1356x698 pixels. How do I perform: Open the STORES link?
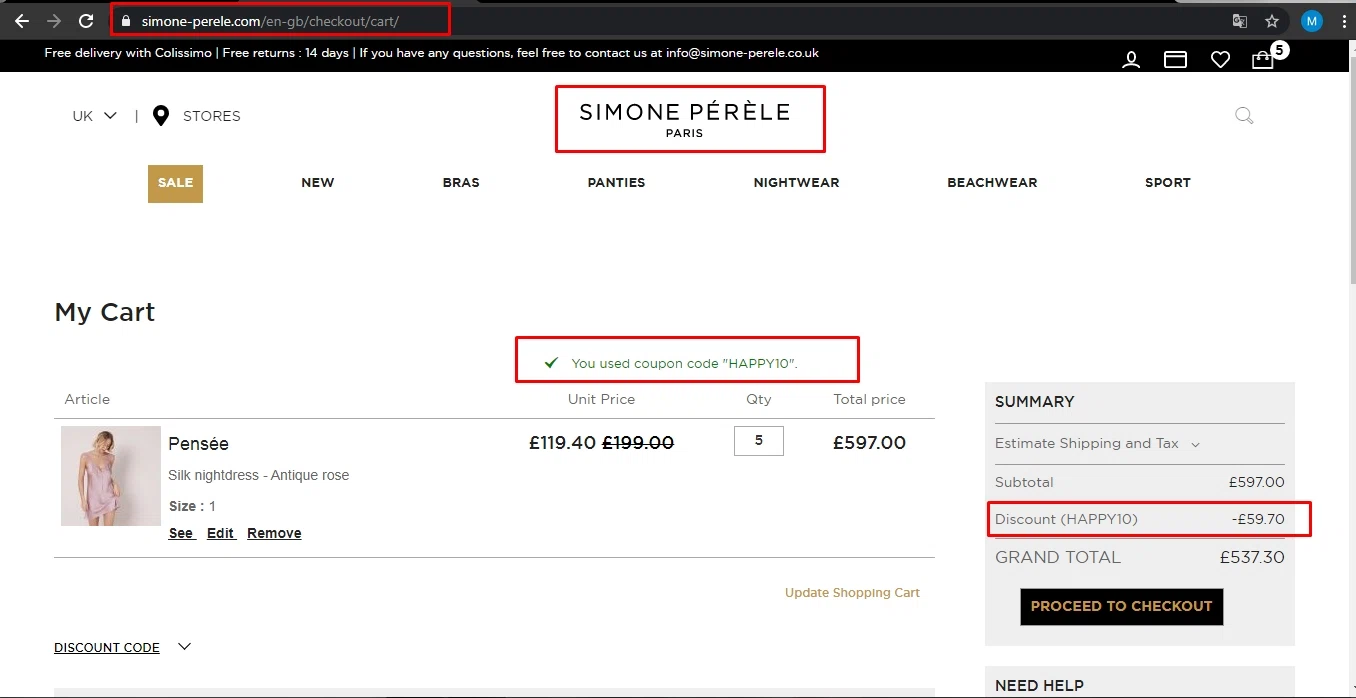tap(211, 116)
